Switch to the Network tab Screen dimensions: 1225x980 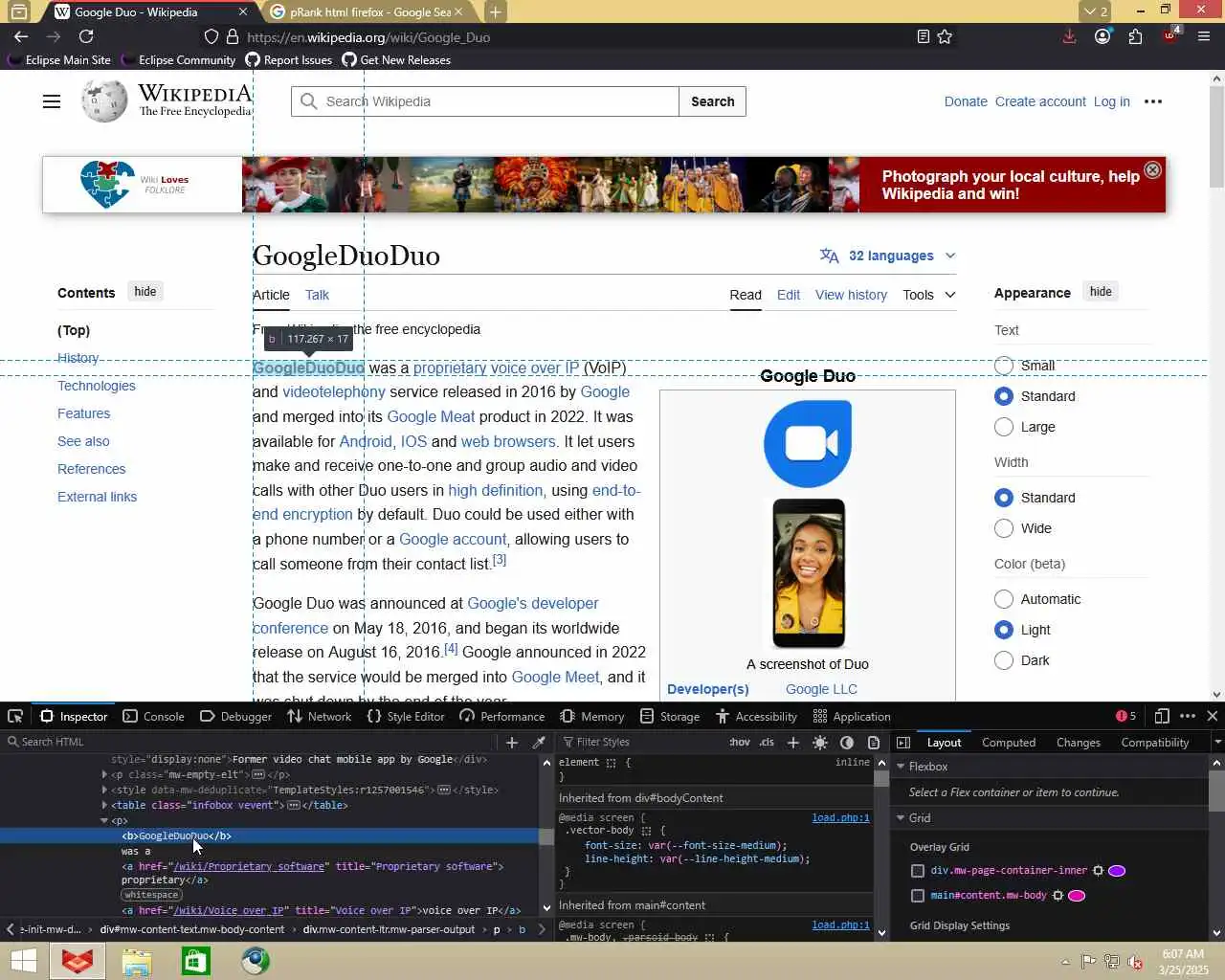tap(320, 716)
